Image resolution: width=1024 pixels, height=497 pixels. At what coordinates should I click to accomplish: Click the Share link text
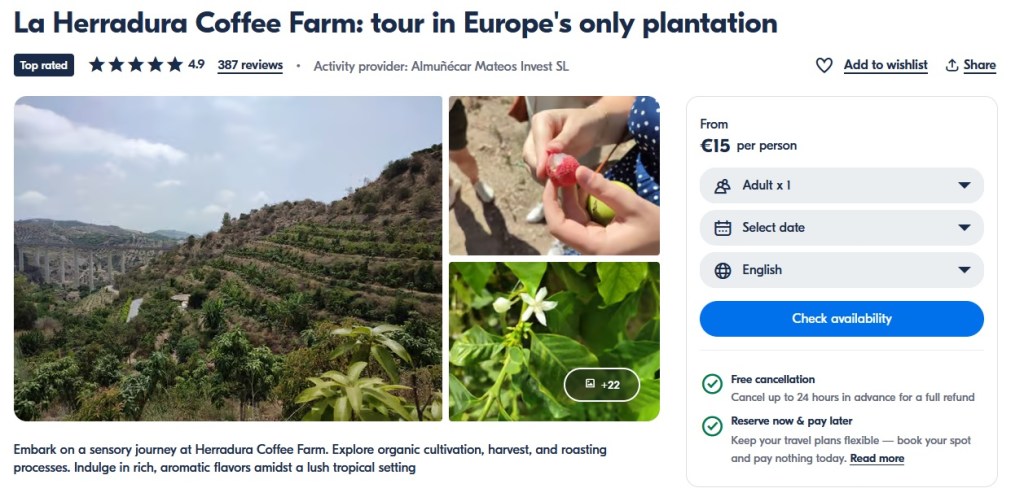coord(979,65)
